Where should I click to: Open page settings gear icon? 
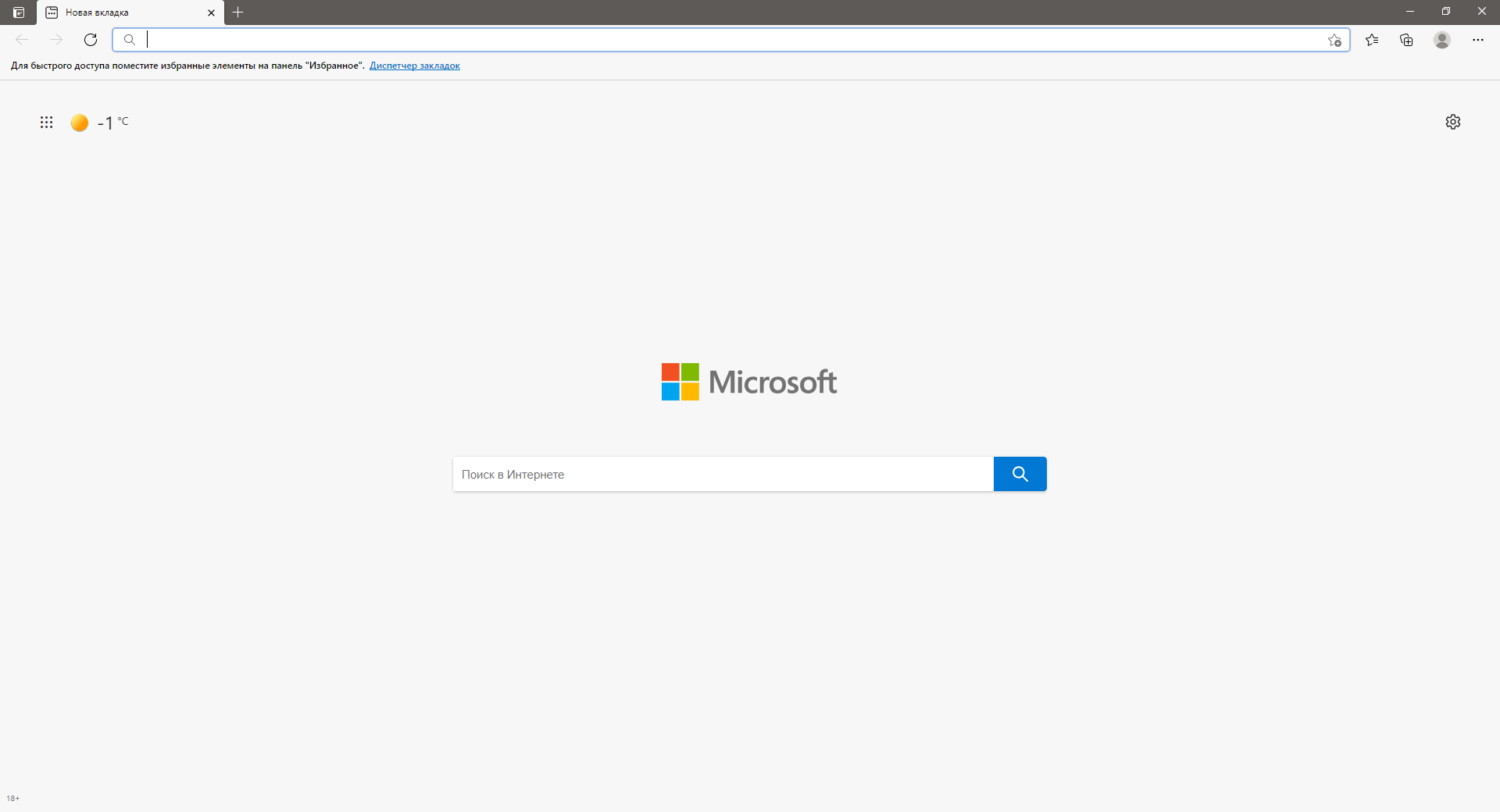pyautogui.click(x=1452, y=122)
